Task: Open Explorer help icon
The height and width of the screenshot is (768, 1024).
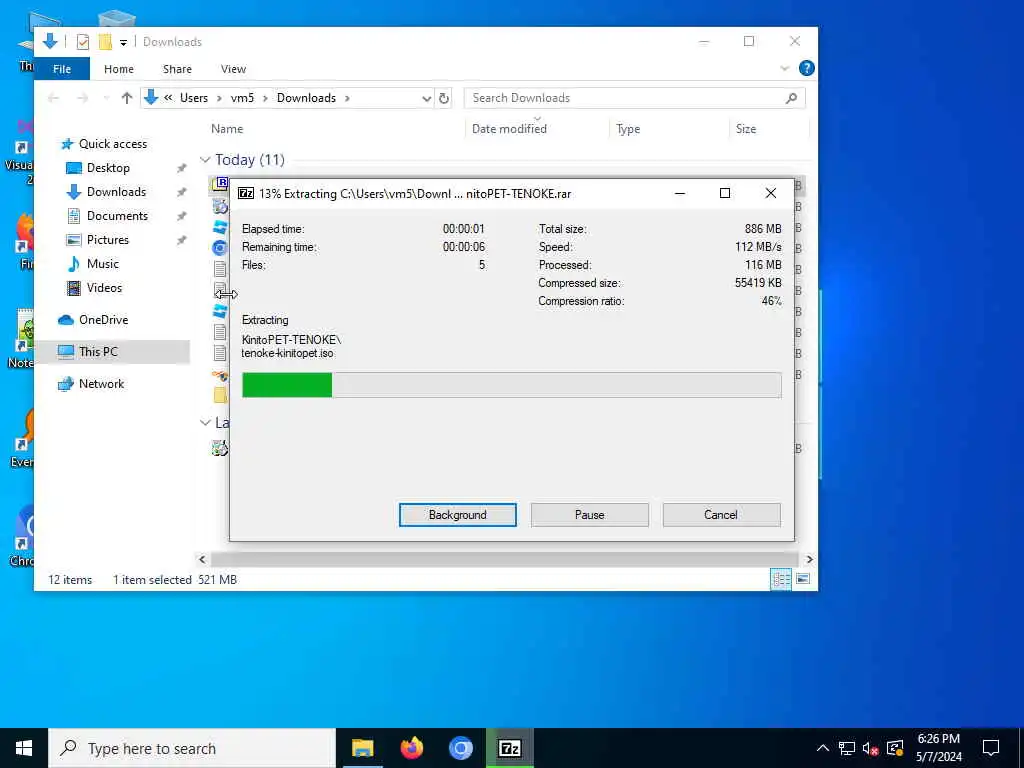Action: 807,68
